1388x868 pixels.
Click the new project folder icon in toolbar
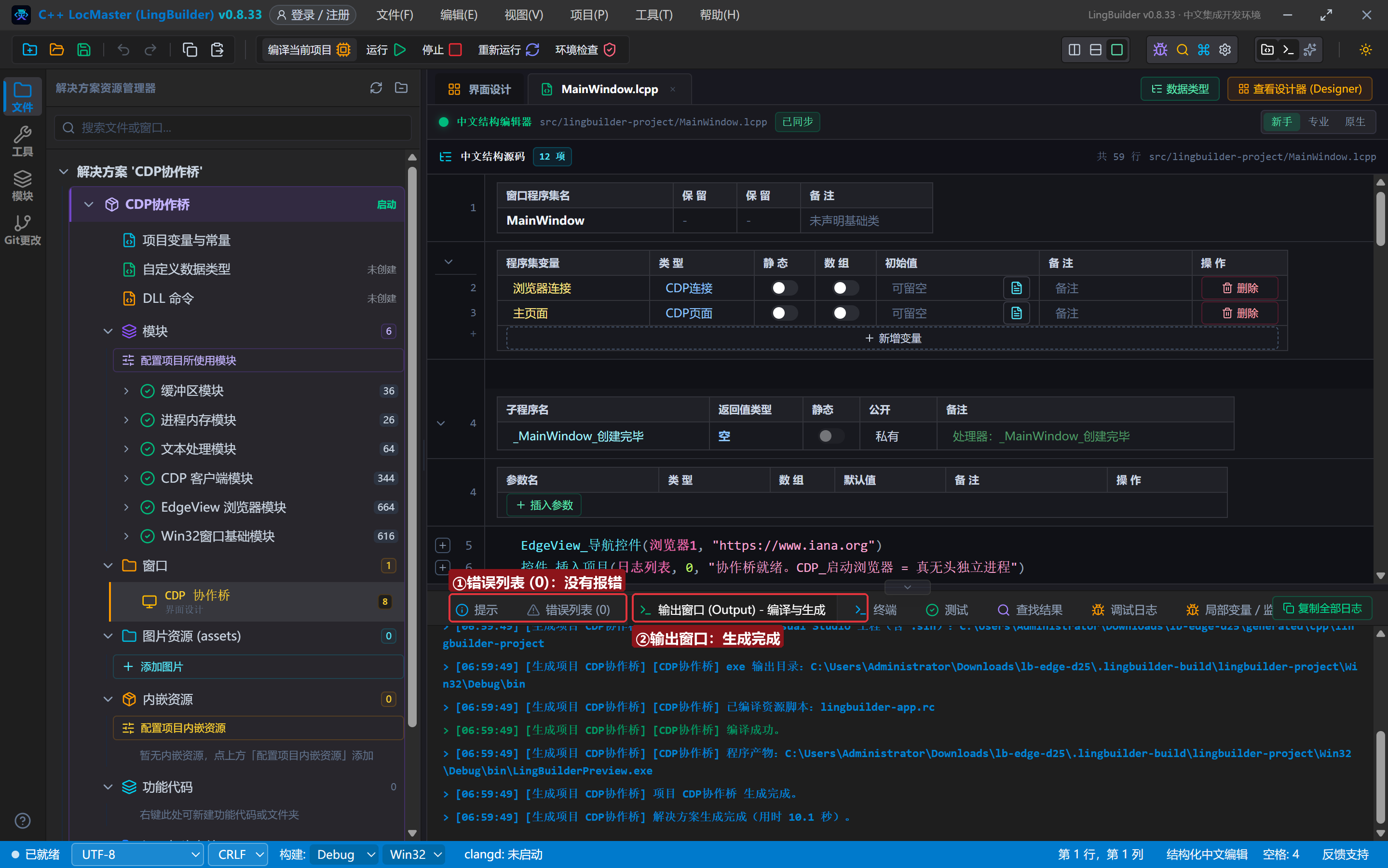[x=29, y=50]
